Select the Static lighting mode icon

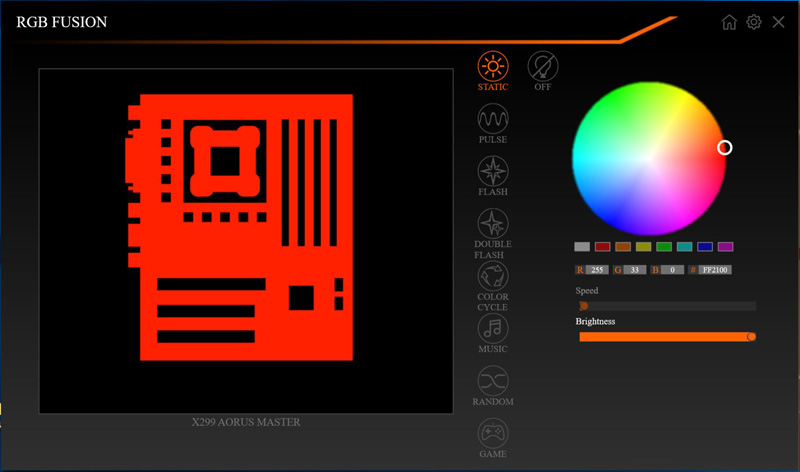coord(492,67)
